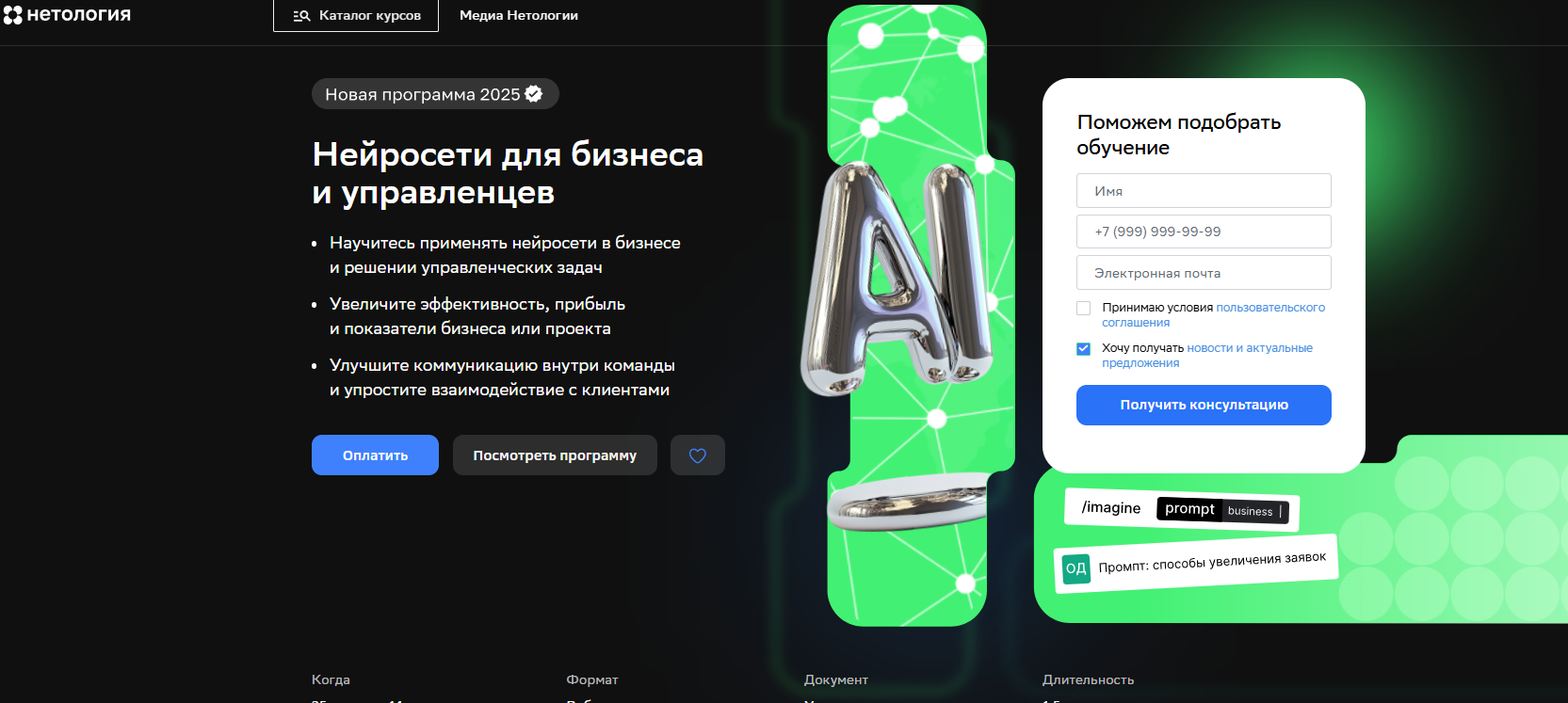This screenshot has height=703, width=1568.
Task: Click the Оплатить button
Action: [375, 455]
